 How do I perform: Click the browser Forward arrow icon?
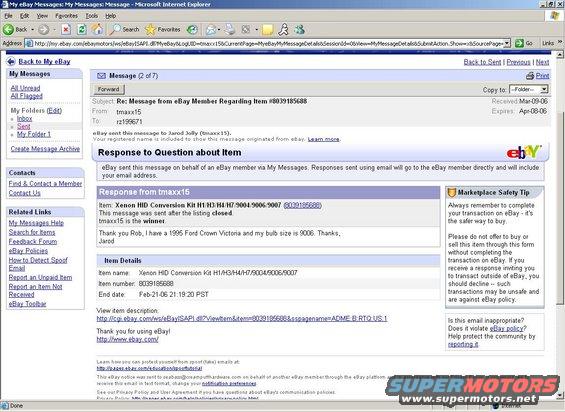43,29
